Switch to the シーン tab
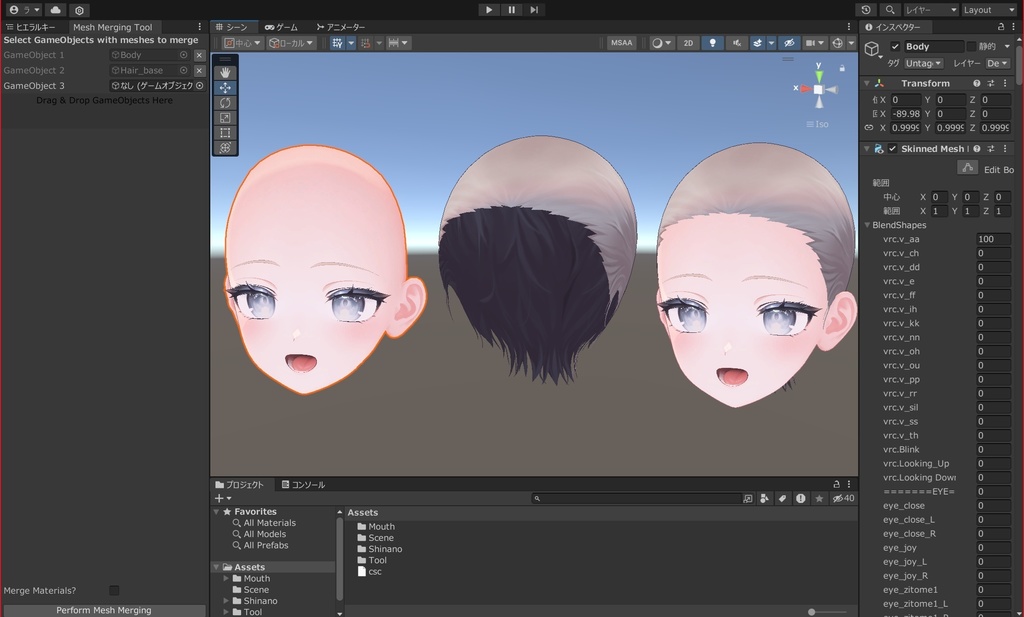The image size is (1024, 617). [232, 27]
